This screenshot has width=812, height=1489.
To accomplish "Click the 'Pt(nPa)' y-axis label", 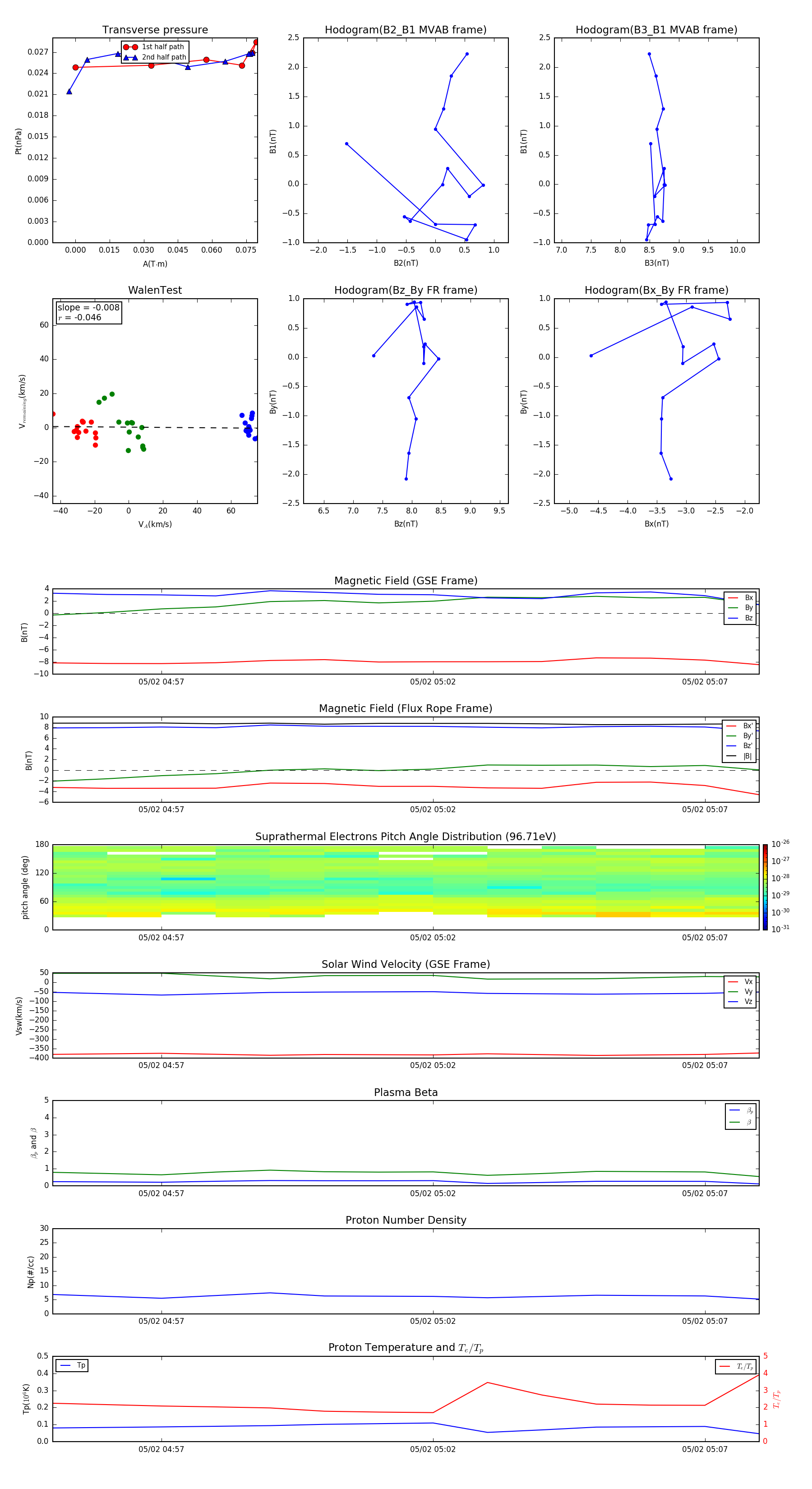I will (18, 141).
